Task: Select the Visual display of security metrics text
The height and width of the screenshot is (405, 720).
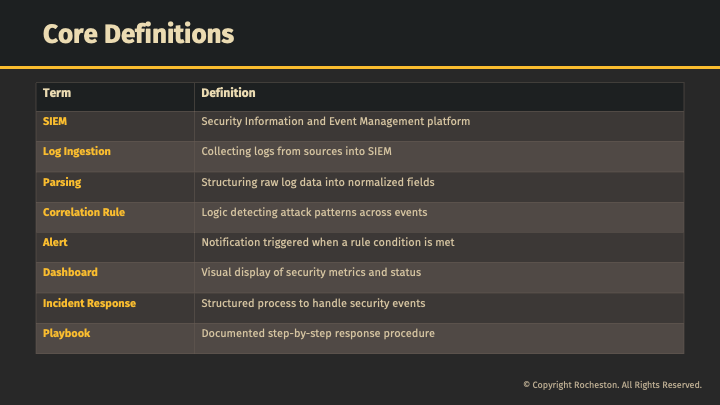Action: (311, 272)
